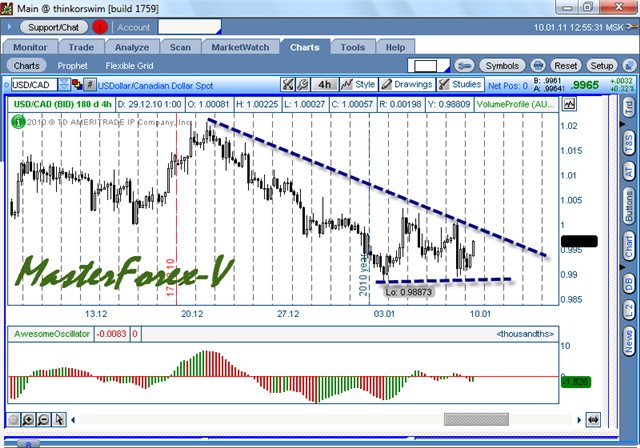Open the Chart side panel tab
Screen dimensions: 640x448
pos(629,246)
